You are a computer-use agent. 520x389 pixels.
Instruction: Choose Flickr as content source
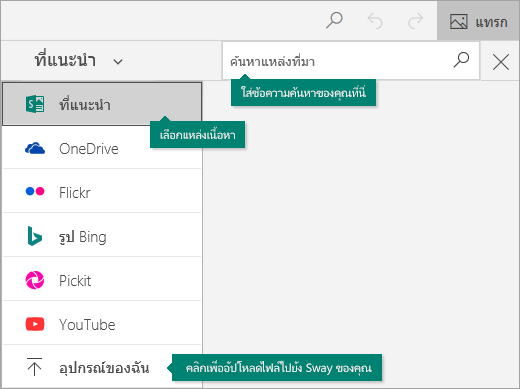coord(102,191)
